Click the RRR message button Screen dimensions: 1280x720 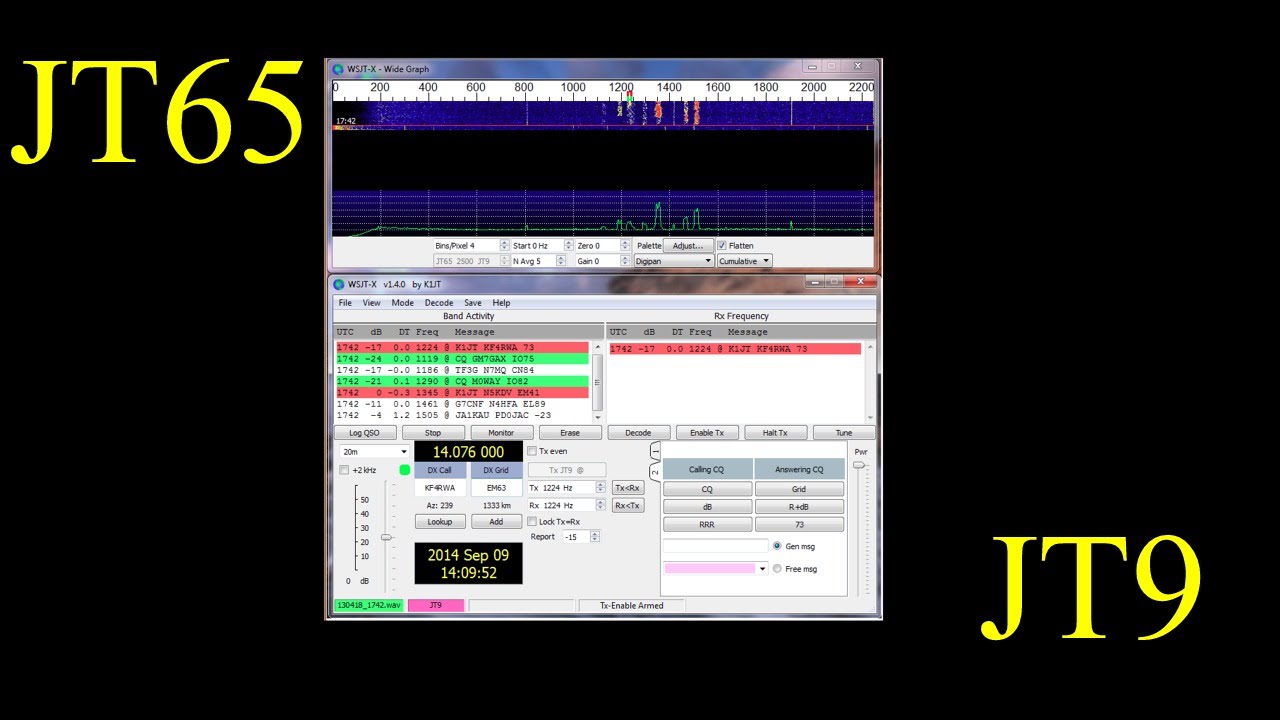pyautogui.click(x=707, y=525)
